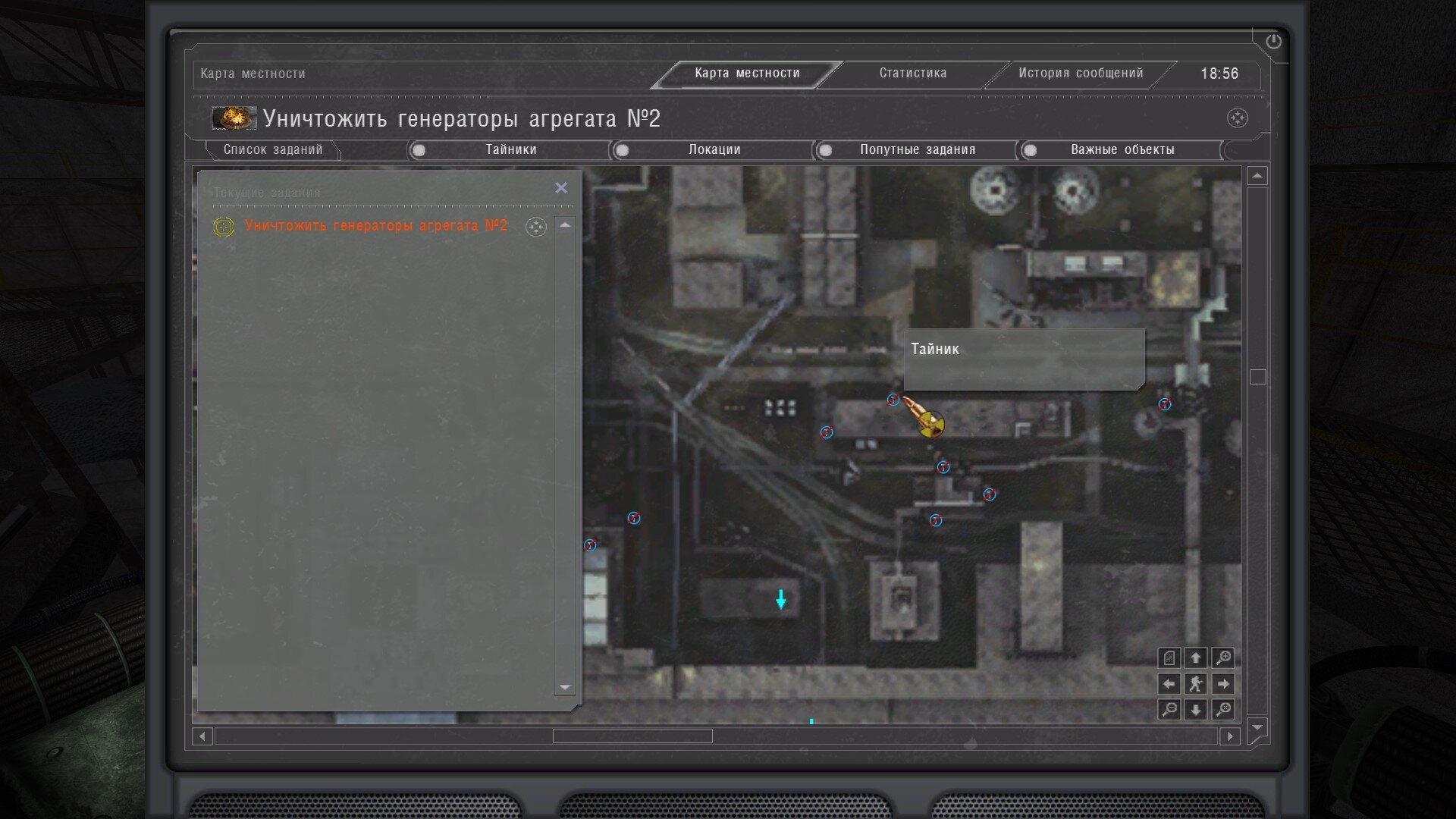Open the map legend document icon
This screenshot has height=819, width=1456.
(x=1169, y=657)
